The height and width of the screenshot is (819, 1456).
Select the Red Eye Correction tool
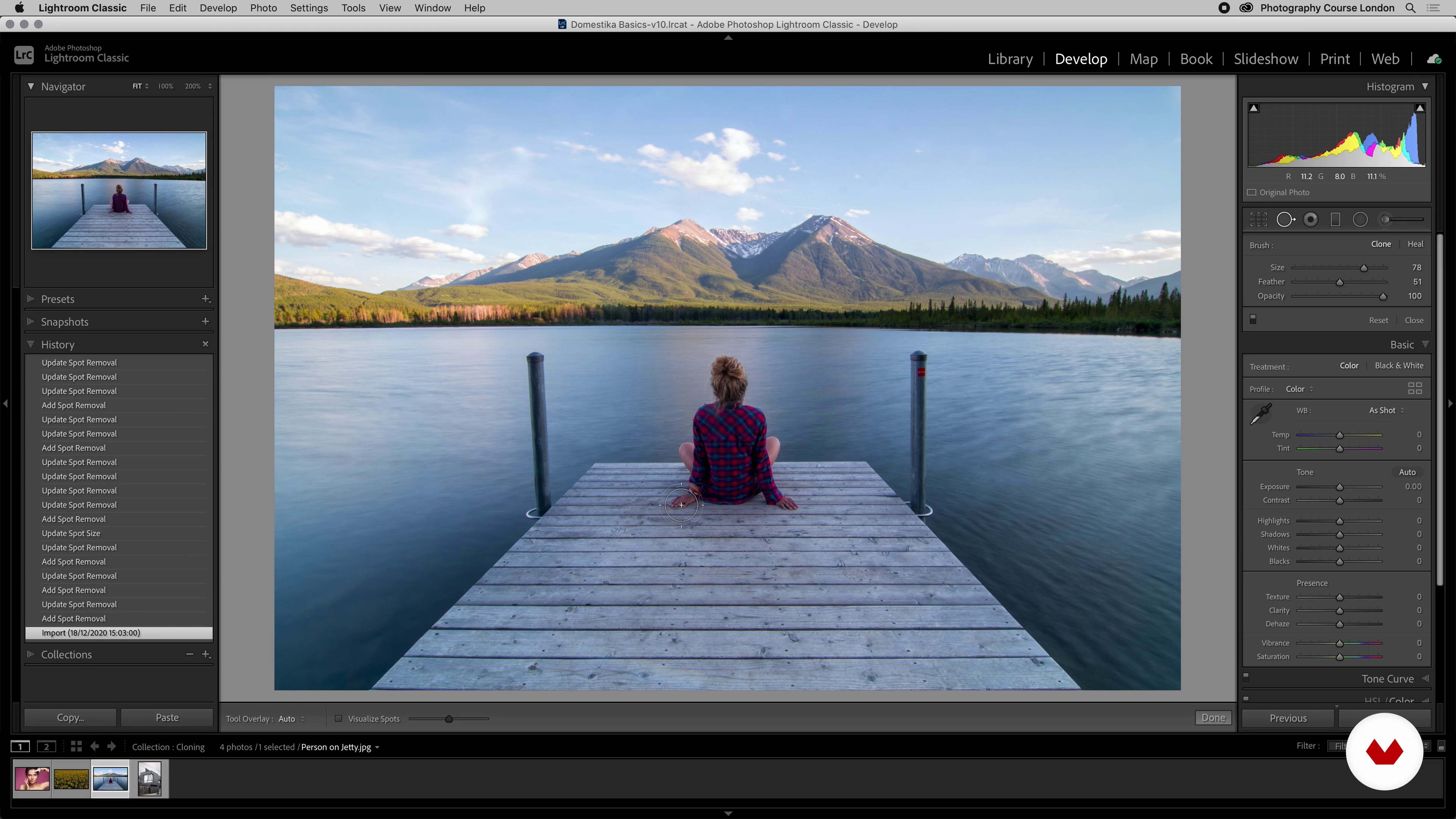[1310, 219]
